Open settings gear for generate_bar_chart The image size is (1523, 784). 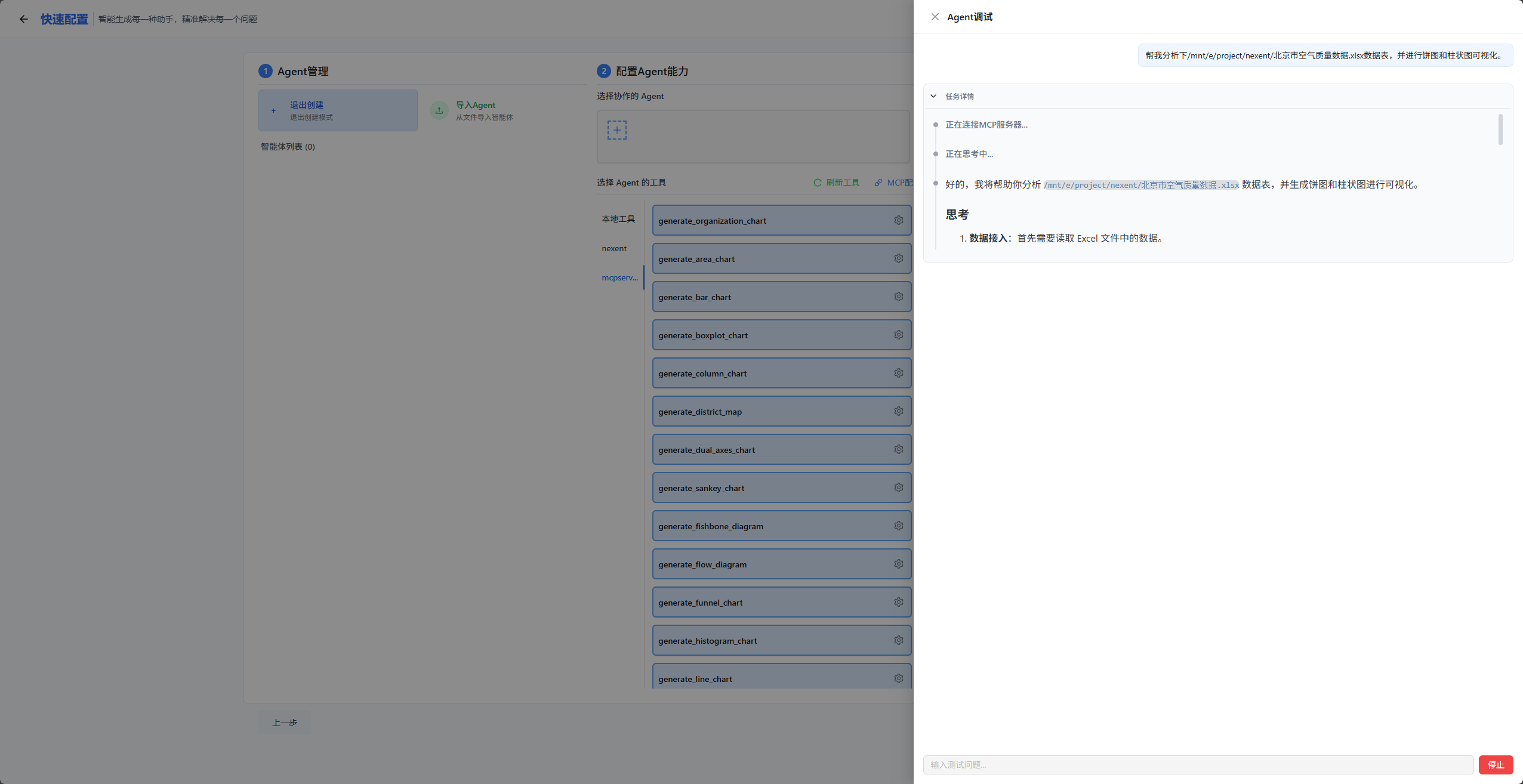pyautogui.click(x=898, y=297)
